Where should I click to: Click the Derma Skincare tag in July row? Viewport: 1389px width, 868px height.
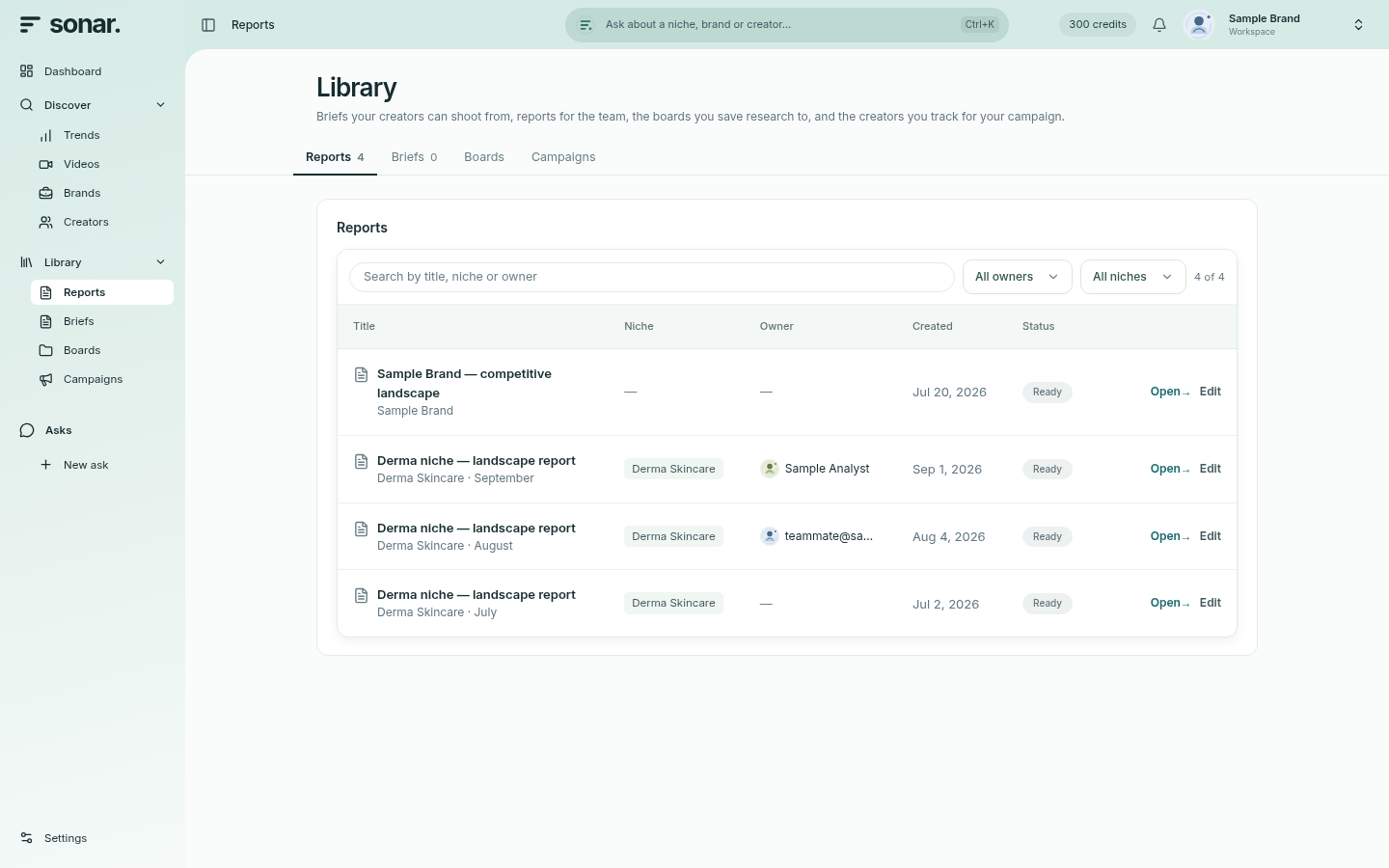pos(673,603)
